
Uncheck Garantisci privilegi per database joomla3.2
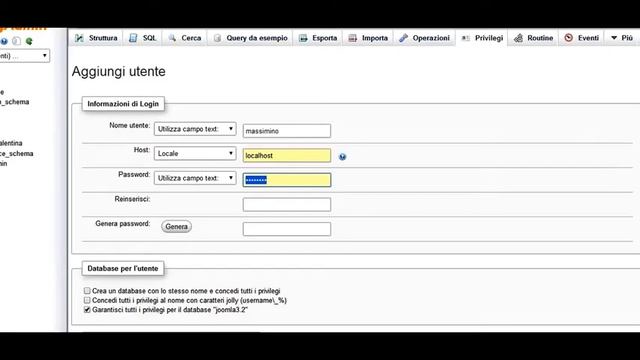[x=87, y=310]
